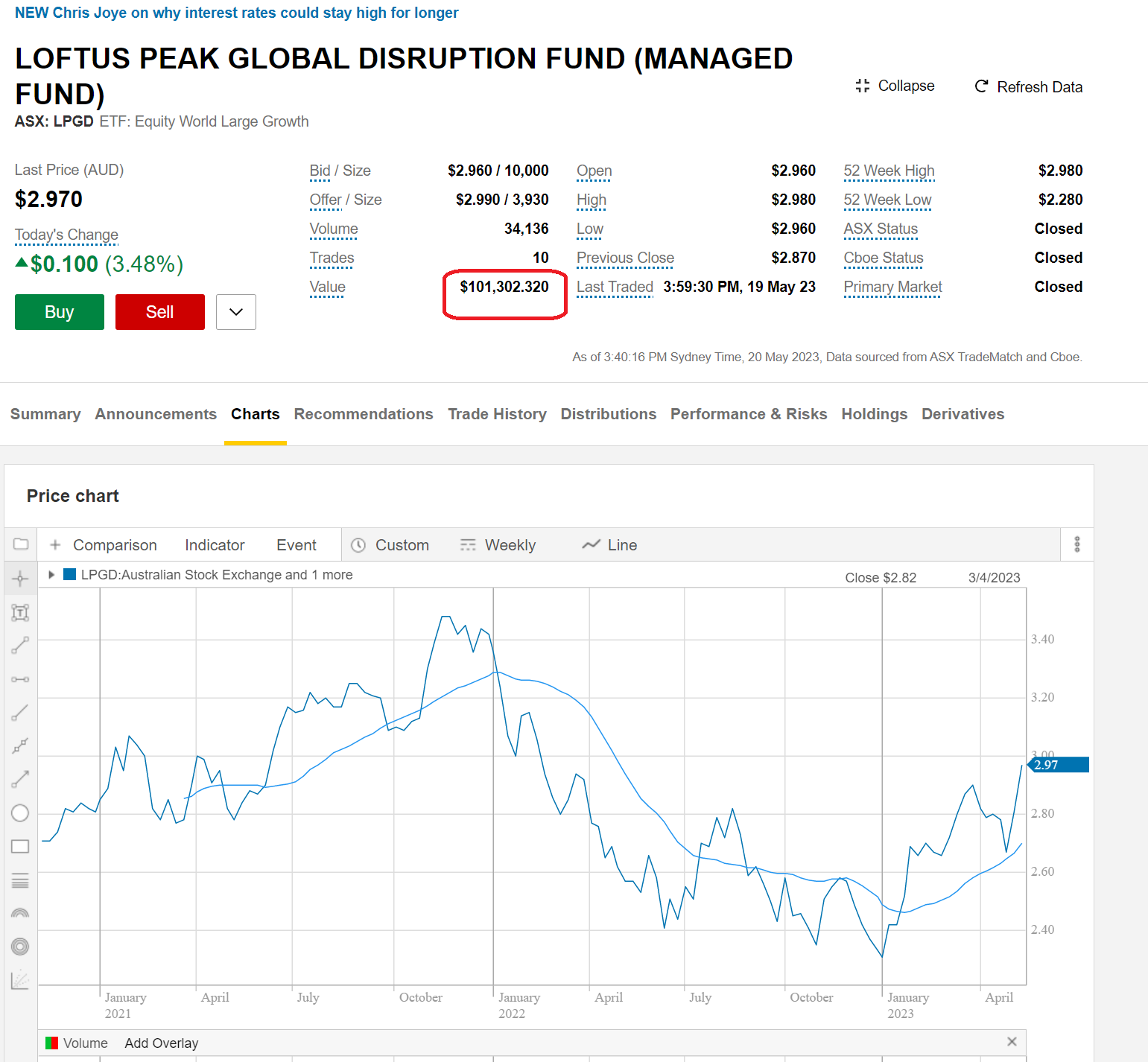Image resolution: width=1148 pixels, height=1062 pixels.
Task: Open the Line chart type dropdown
Action: coord(609,545)
